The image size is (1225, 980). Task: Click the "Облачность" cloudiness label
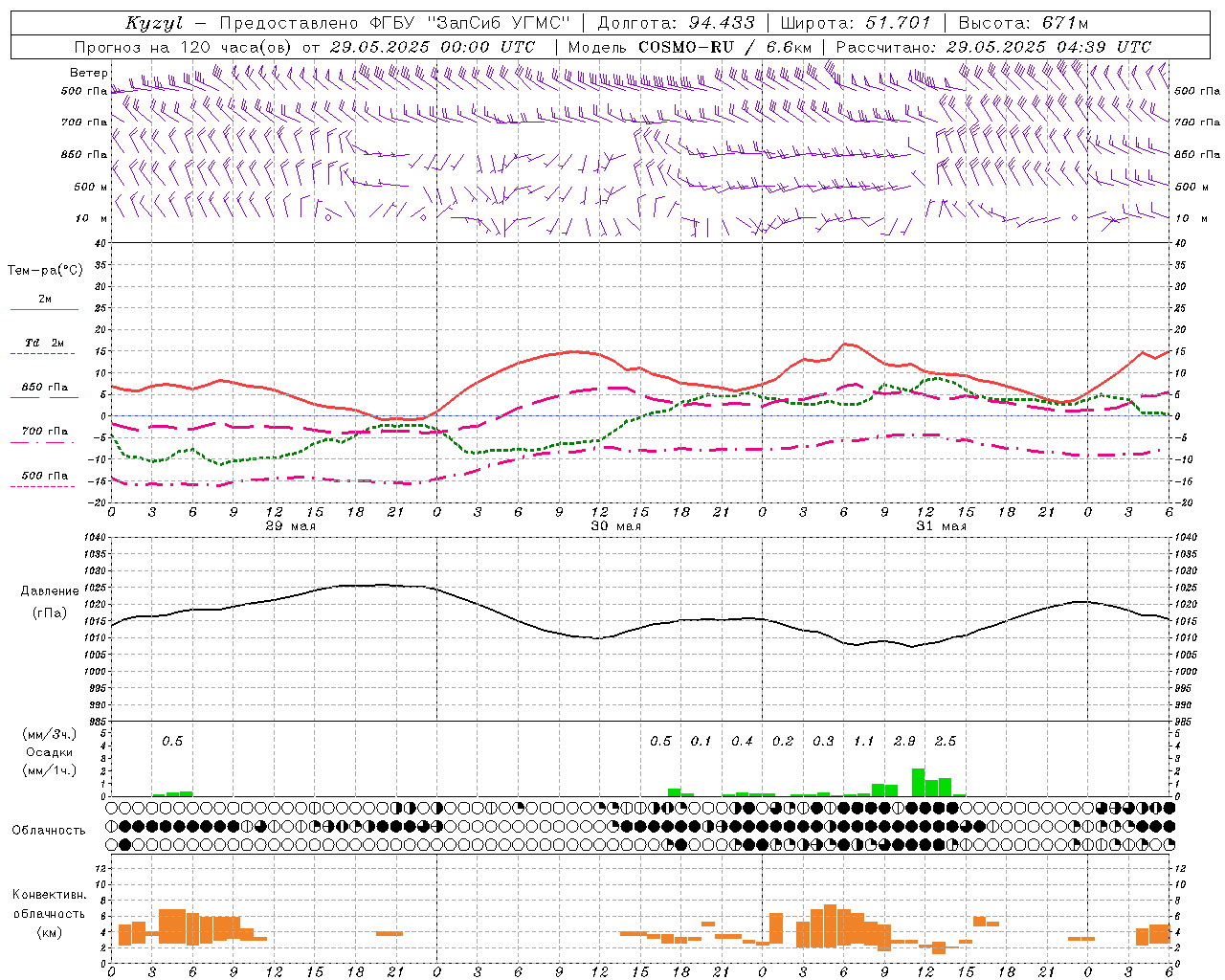pyautogui.click(x=49, y=830)
